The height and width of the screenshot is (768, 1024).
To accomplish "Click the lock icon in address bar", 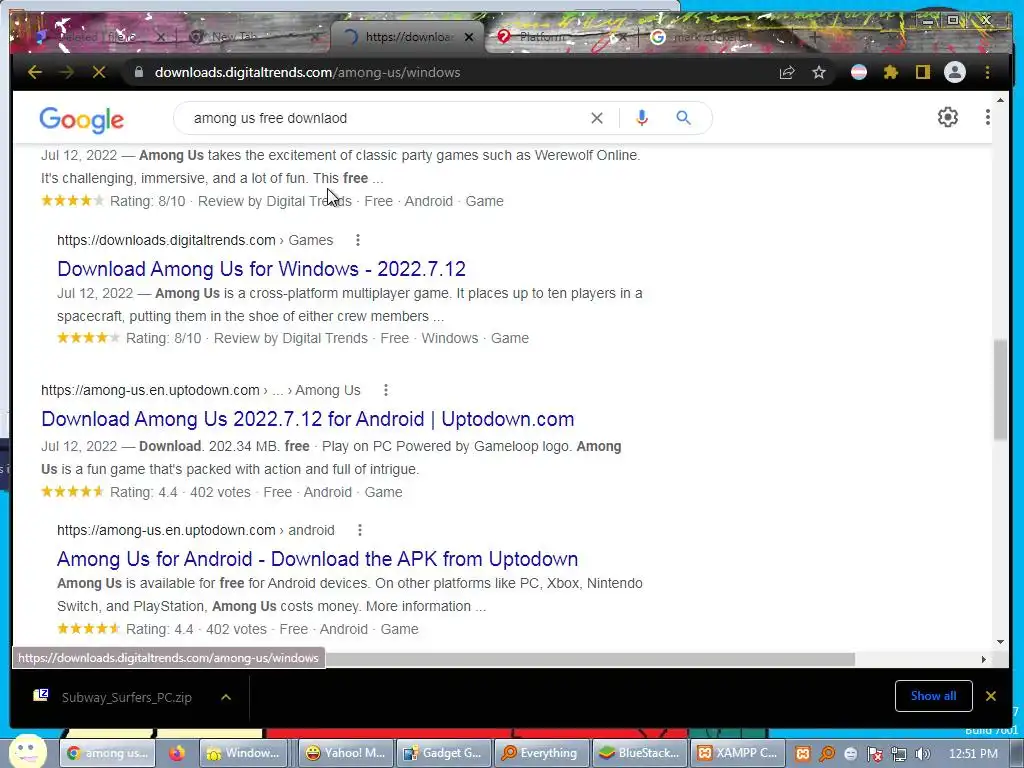I will tap(138, 72).
